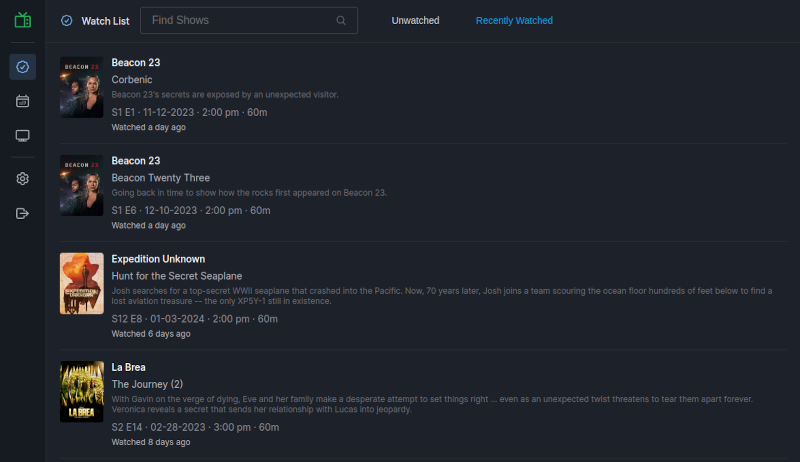Click the Expedition Unknown show title
This screenshot has height=462, width=800.
pyautogui.click(x=158, y=259)
